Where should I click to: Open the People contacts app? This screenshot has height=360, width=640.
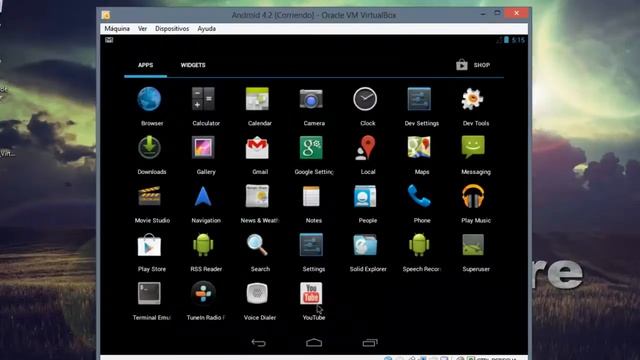[365, 196]
